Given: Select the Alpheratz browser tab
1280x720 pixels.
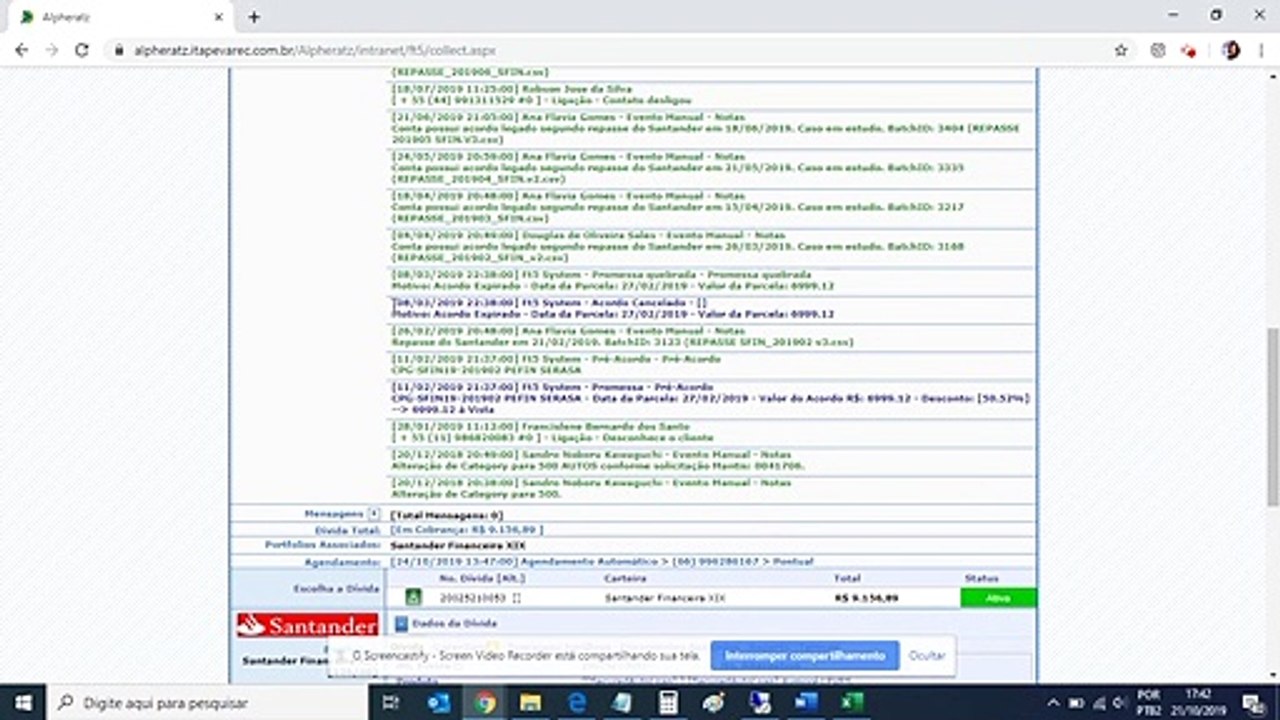Looking at the screenshot, I should (120, 17).
